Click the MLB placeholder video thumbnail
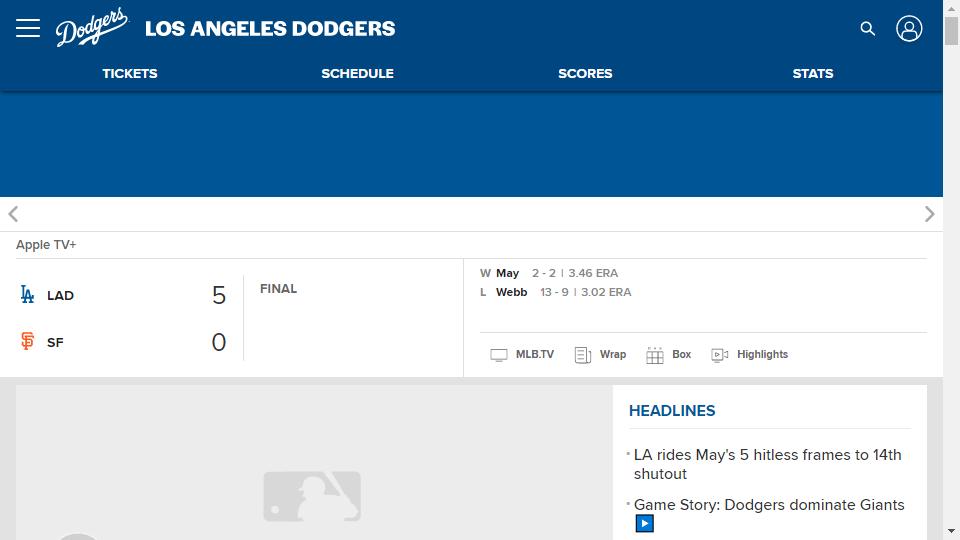This screenshot has height=540, width=960. [312, 496]
